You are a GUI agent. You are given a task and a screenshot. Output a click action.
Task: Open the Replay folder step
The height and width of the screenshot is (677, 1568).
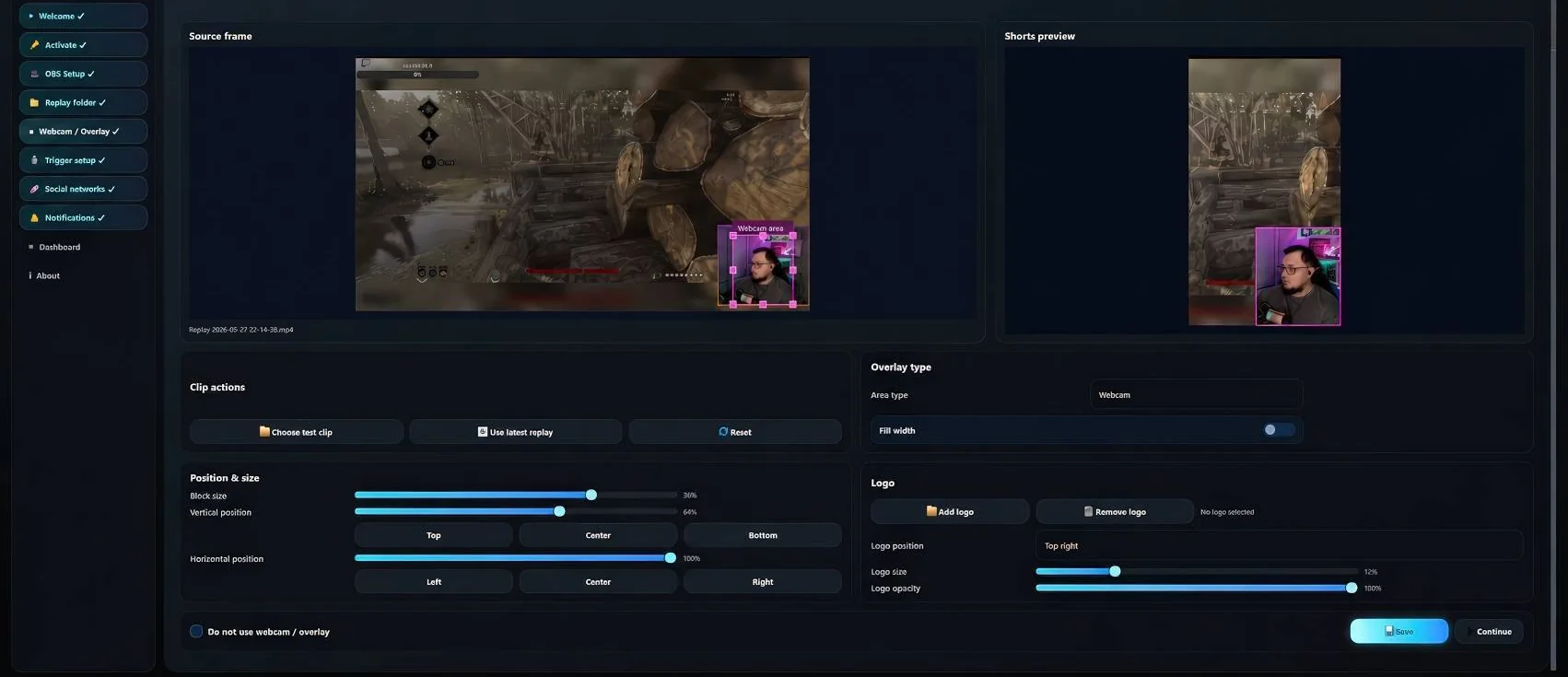(83, 102)
